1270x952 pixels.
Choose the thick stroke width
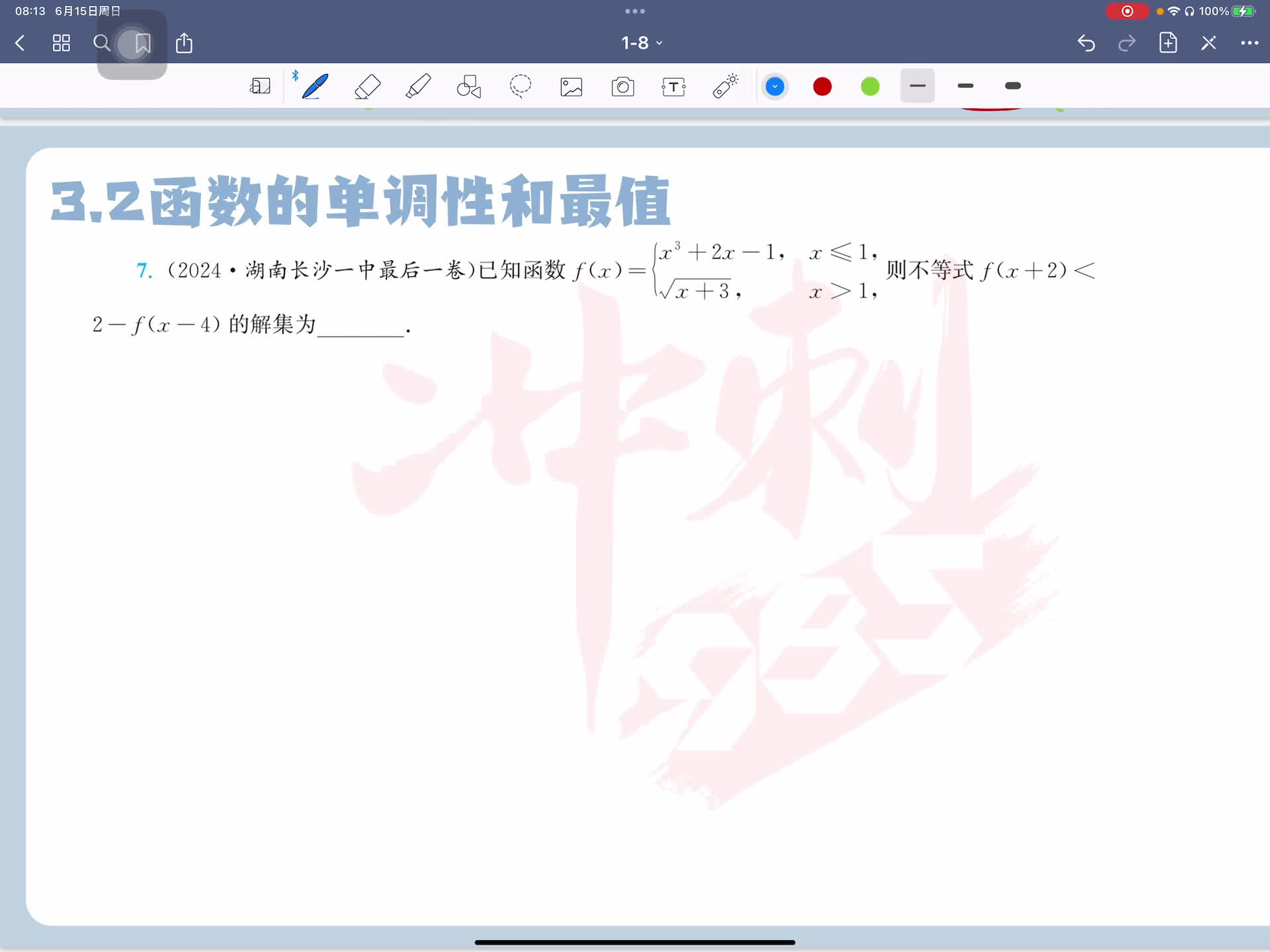pos(1013,86)
